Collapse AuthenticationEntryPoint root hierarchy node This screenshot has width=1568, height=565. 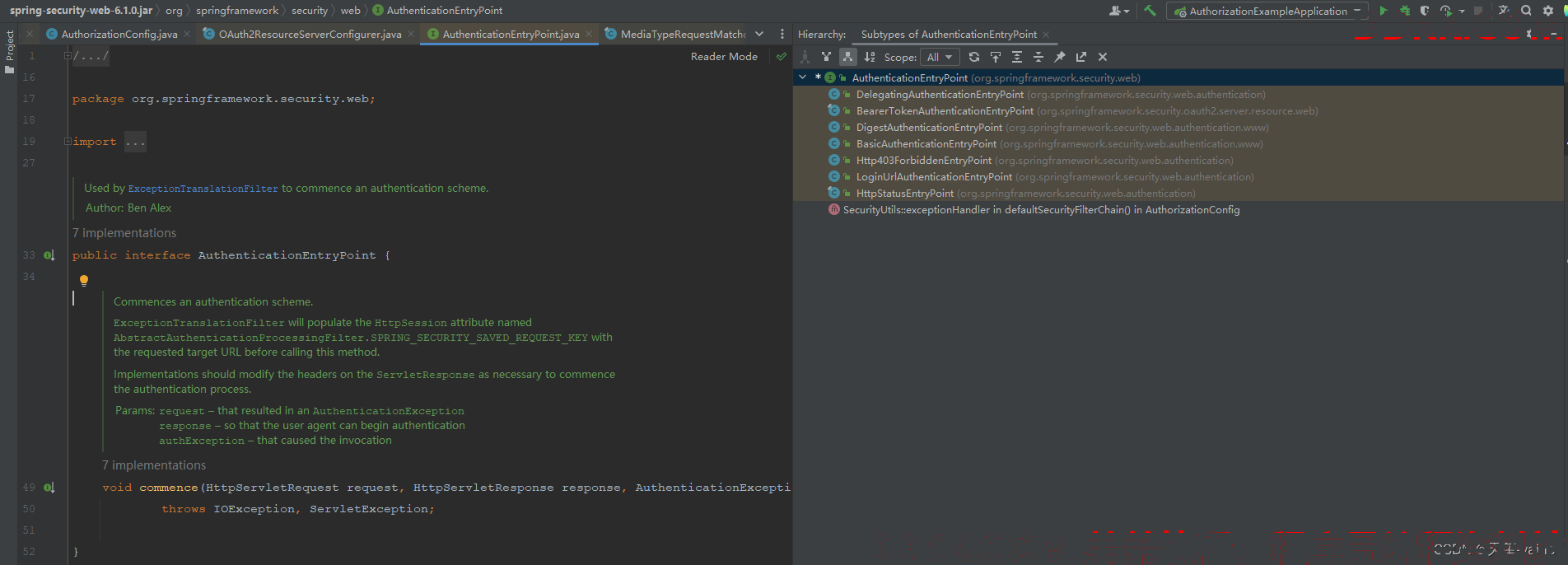(x=802, y=77)
